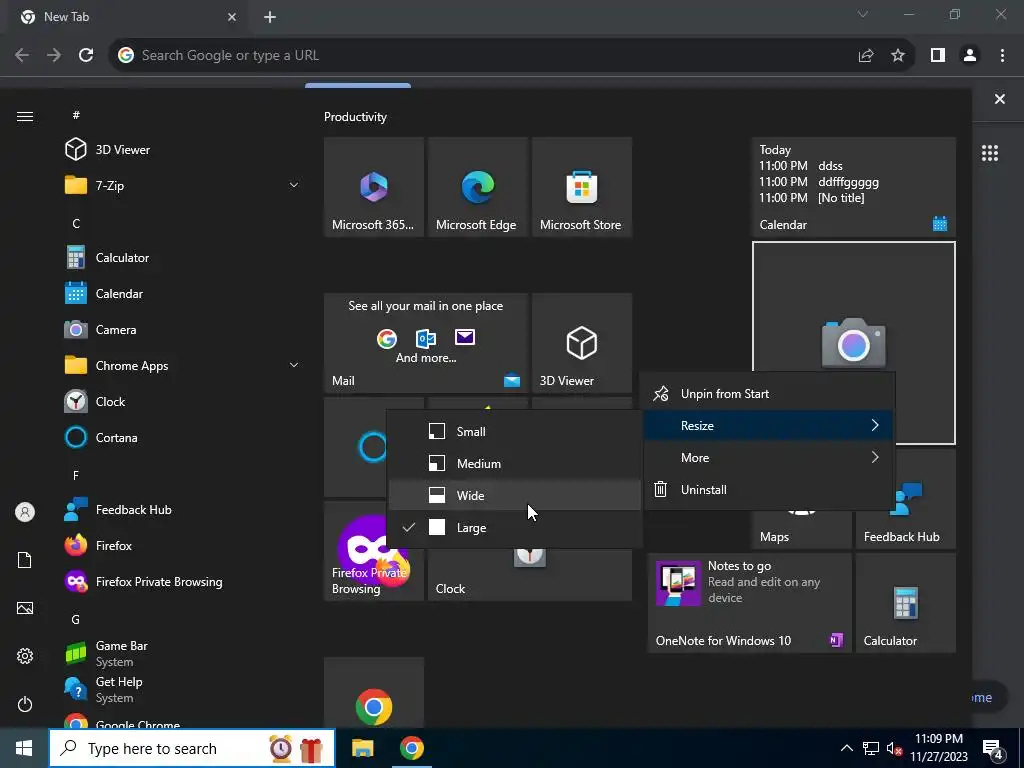Bookmark this tab with the star icon
The image size is (1024, 768).
coord(898,56)
